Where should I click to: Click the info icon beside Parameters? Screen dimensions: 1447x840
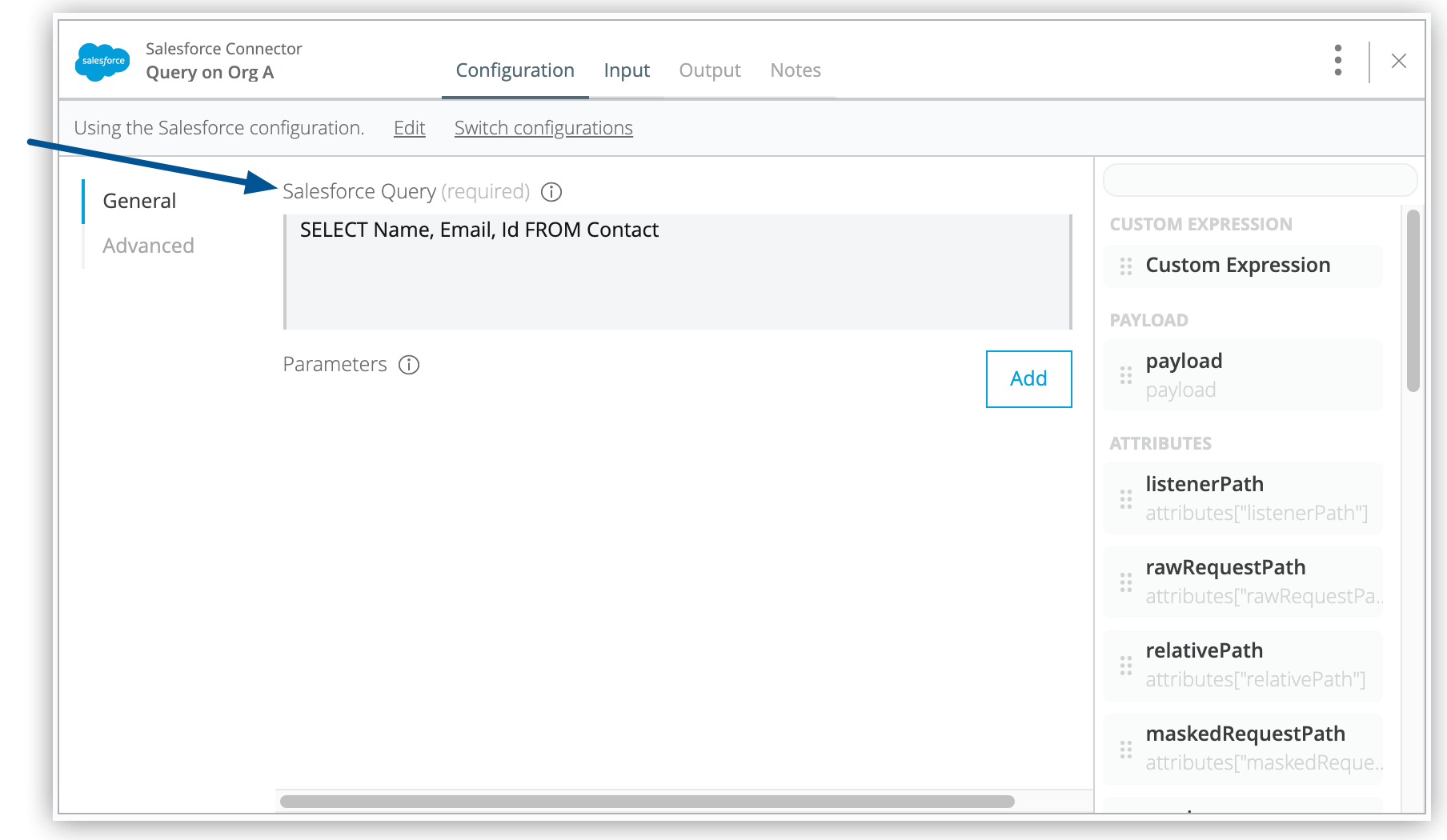pos(408,365)
